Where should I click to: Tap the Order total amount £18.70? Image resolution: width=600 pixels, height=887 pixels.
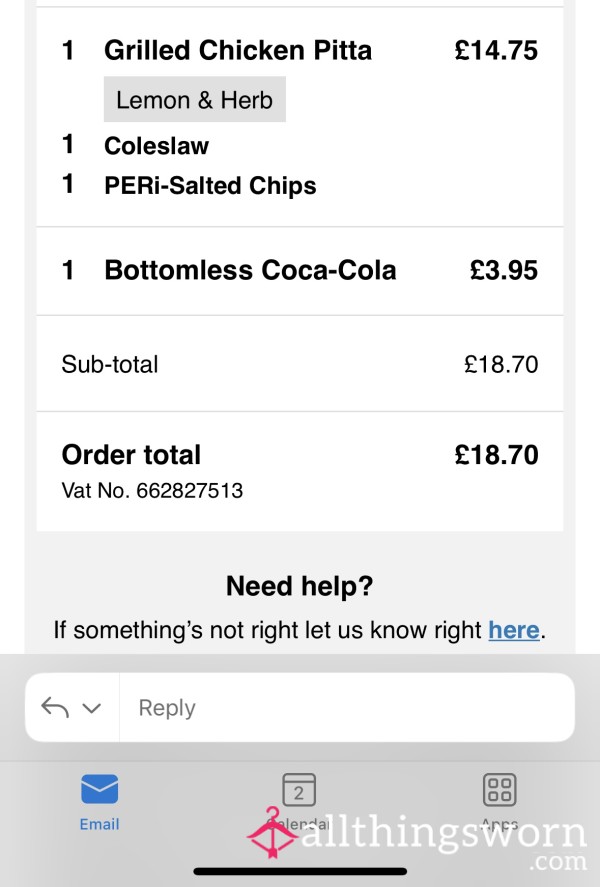pyautogui.click(x=497, y=455)
